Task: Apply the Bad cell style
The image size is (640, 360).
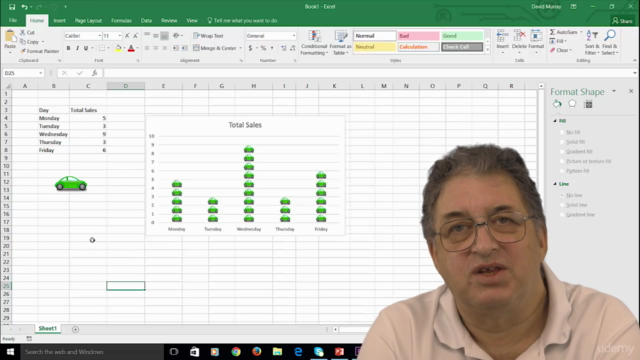Action: click(x=419, y=36)
